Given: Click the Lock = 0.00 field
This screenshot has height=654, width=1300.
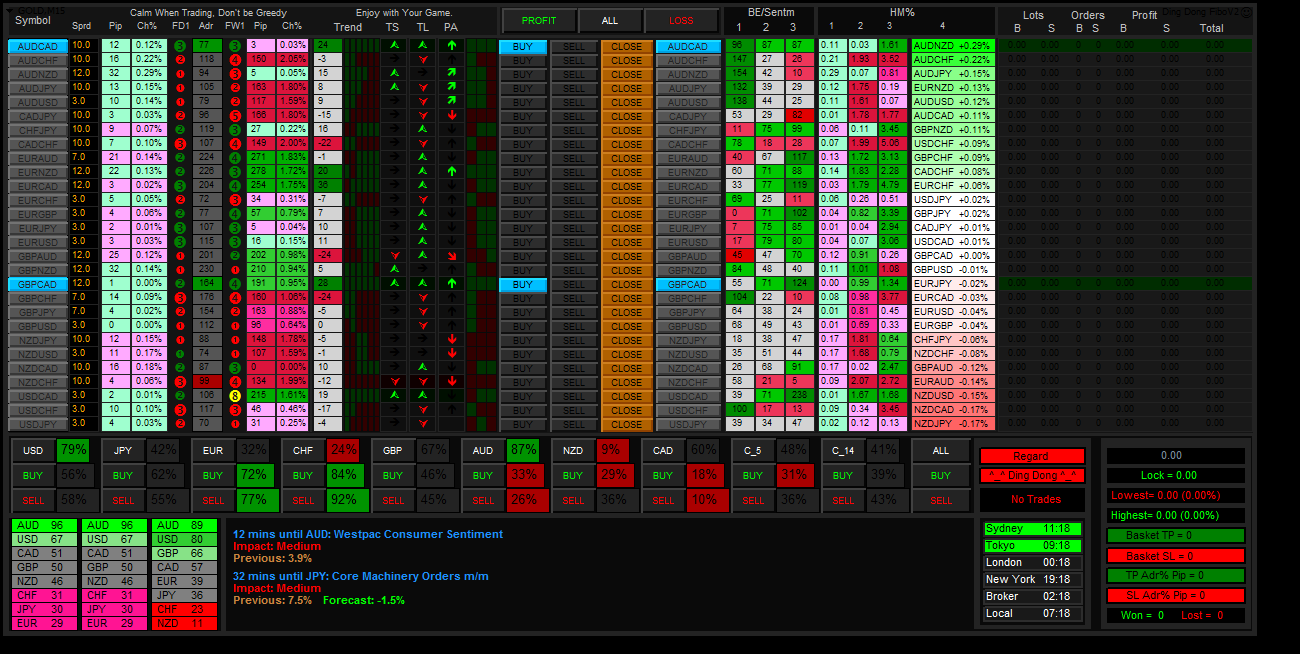Looking at the screenshot, I should 1176,475.
